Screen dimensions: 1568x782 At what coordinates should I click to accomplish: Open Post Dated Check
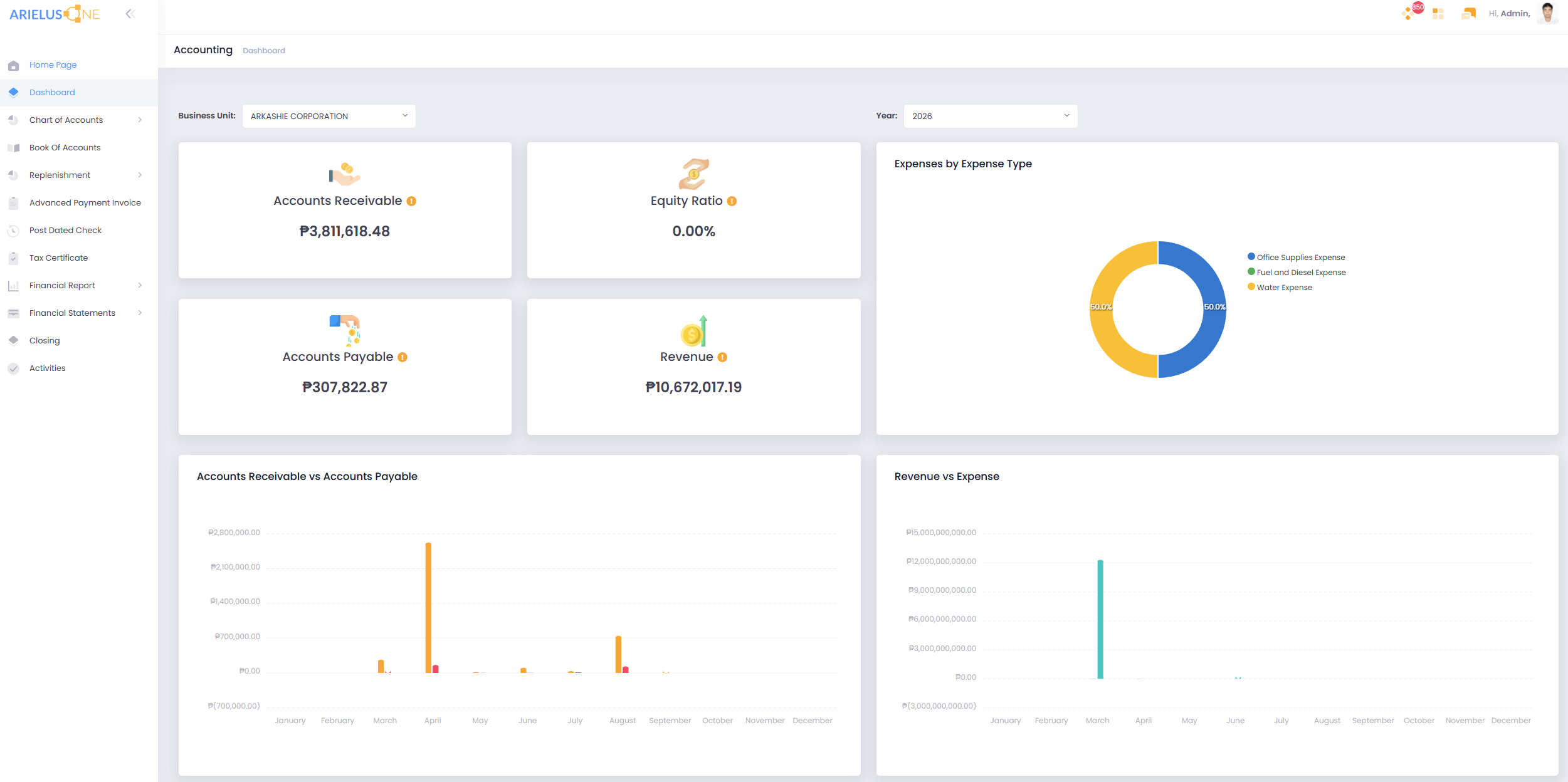click(65, 230)
